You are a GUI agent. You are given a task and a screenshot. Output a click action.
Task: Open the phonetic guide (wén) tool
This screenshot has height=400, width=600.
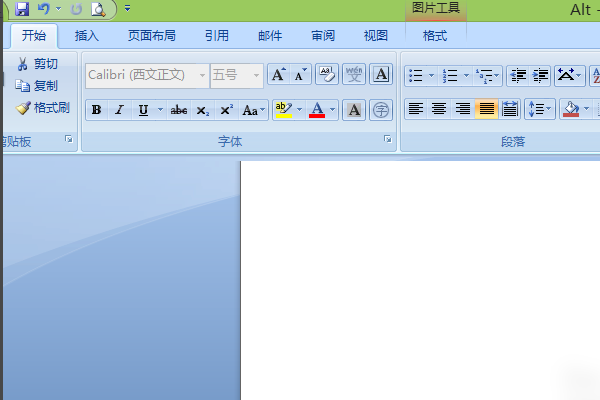(x=354, y=74)
